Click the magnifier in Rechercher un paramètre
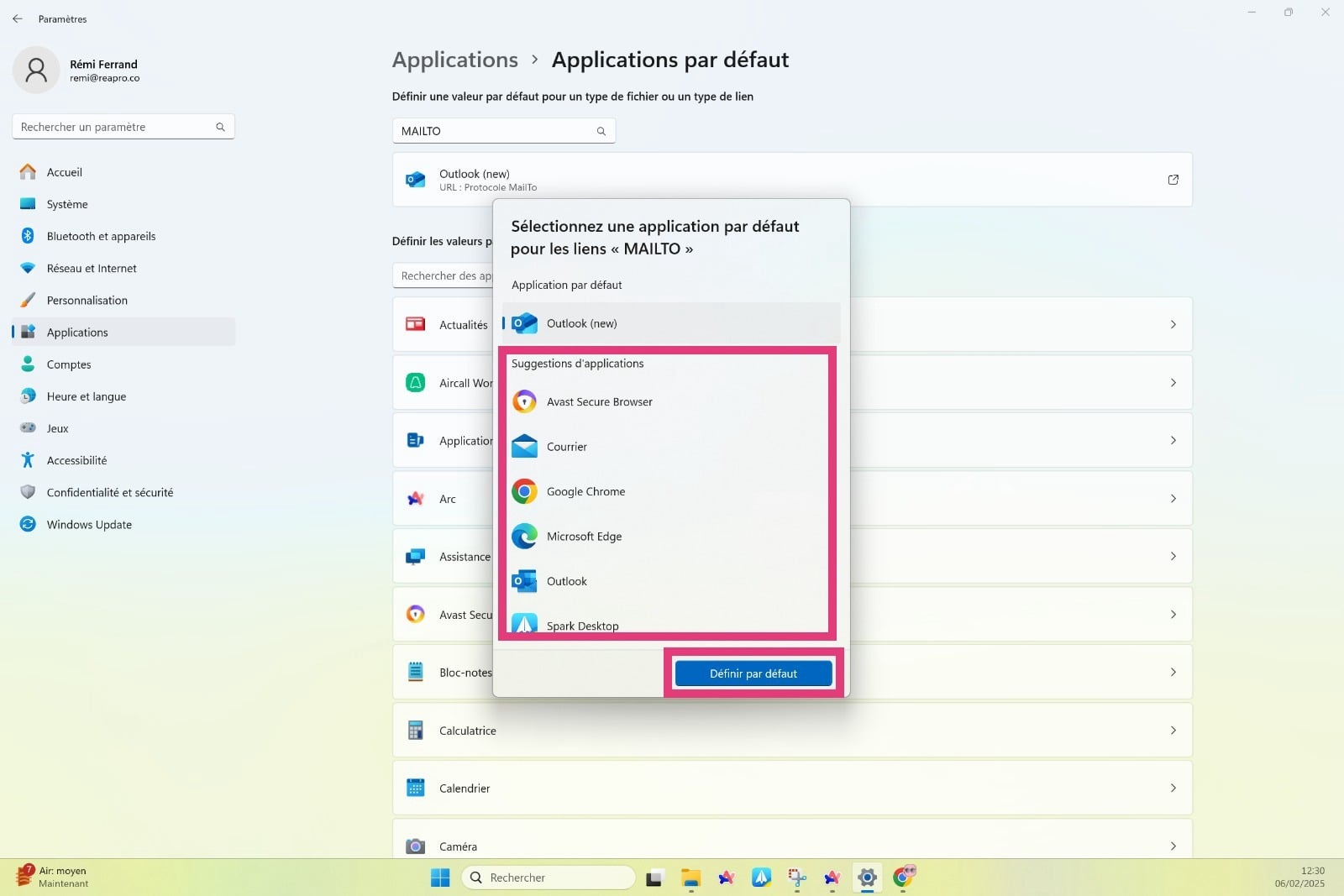The image size is (1344, 896). (x=220, y=127)
